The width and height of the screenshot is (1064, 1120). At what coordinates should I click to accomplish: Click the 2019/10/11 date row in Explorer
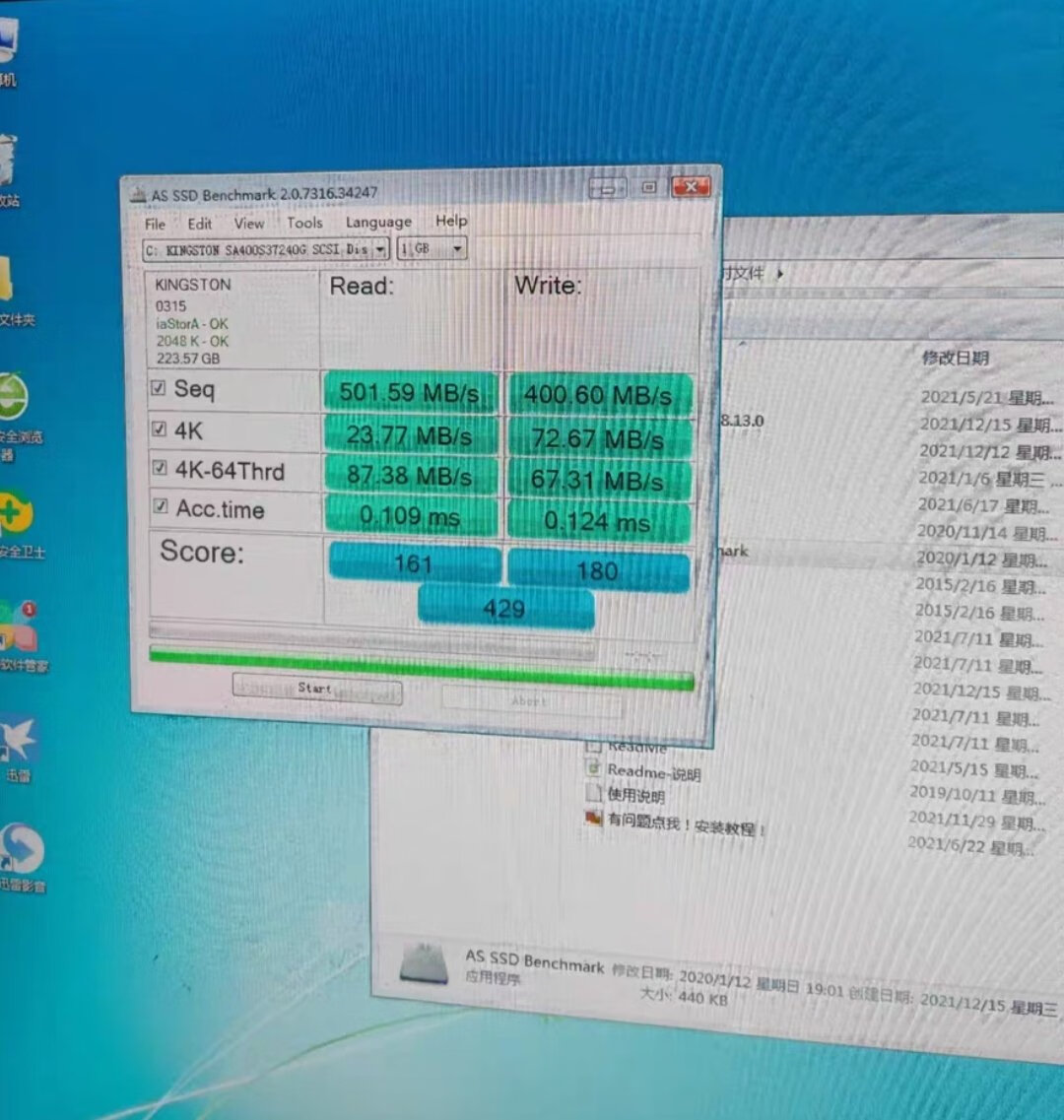coord(977,794)
